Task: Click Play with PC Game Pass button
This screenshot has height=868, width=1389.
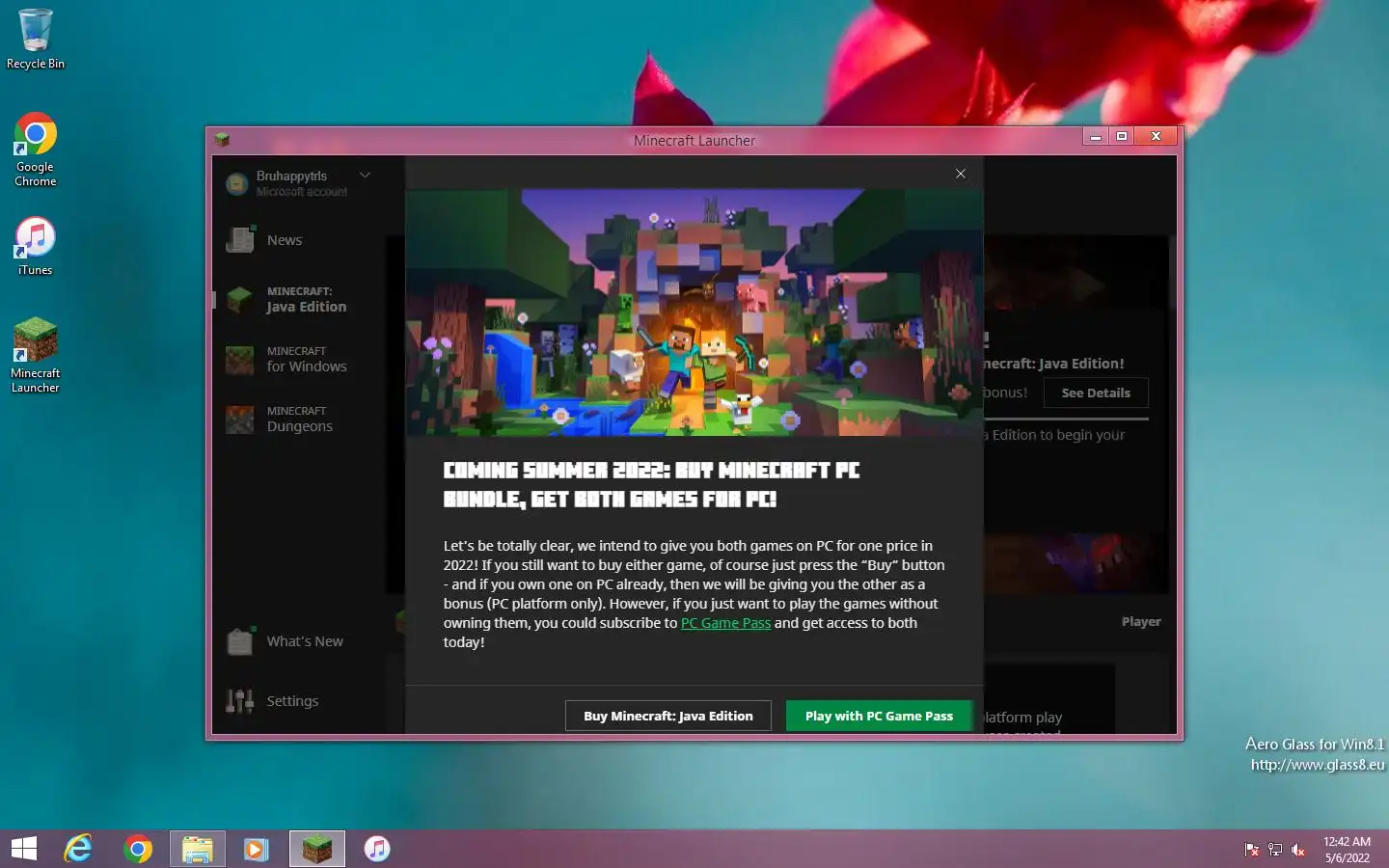Action: pos(879,716)
